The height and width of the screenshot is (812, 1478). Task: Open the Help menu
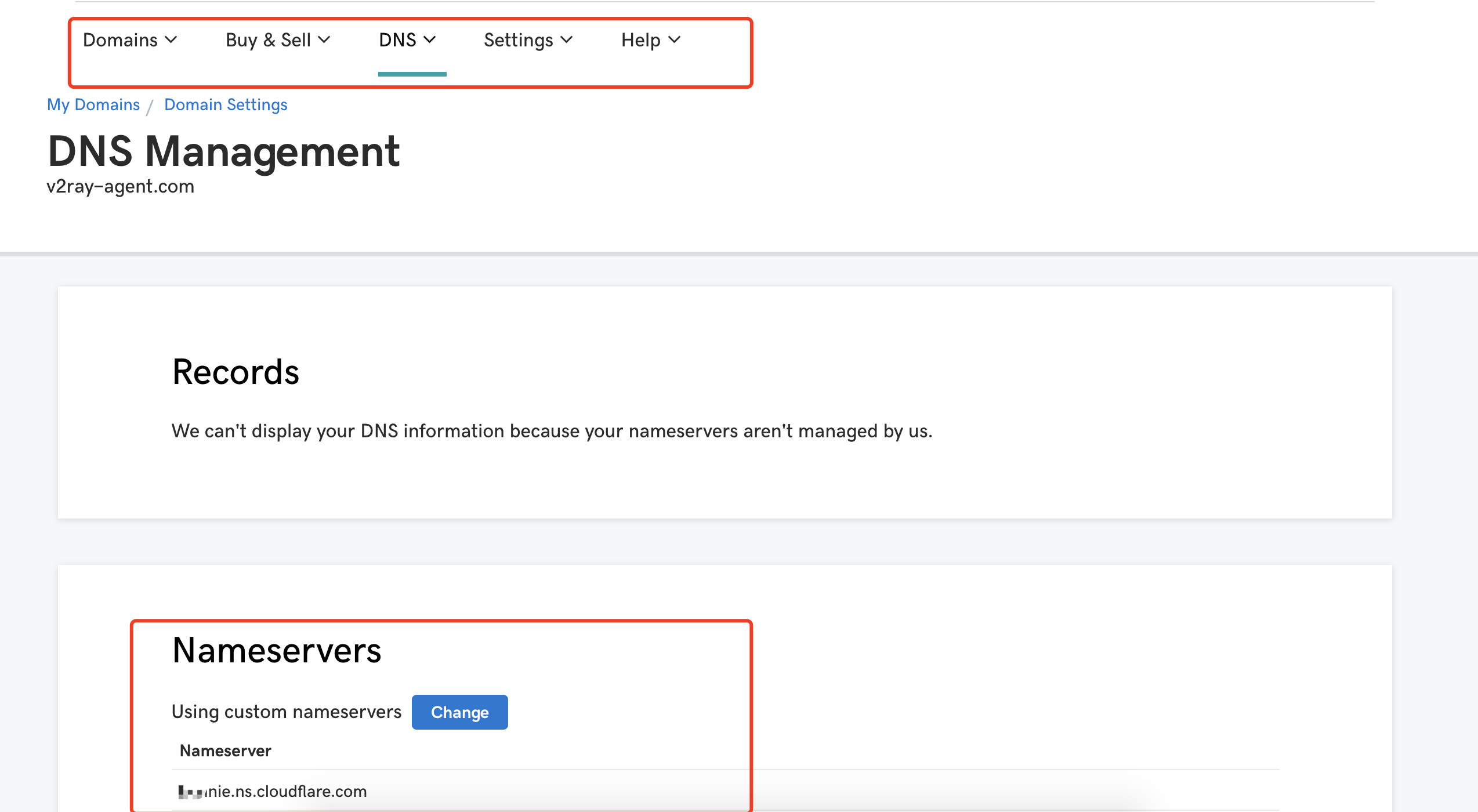pos(641,40)
